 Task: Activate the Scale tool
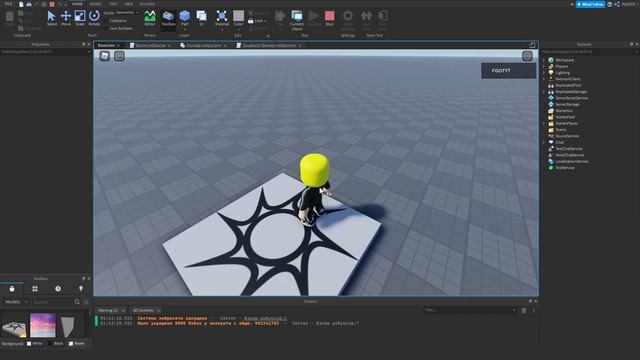pyautogui.click(x=80, y=18)
